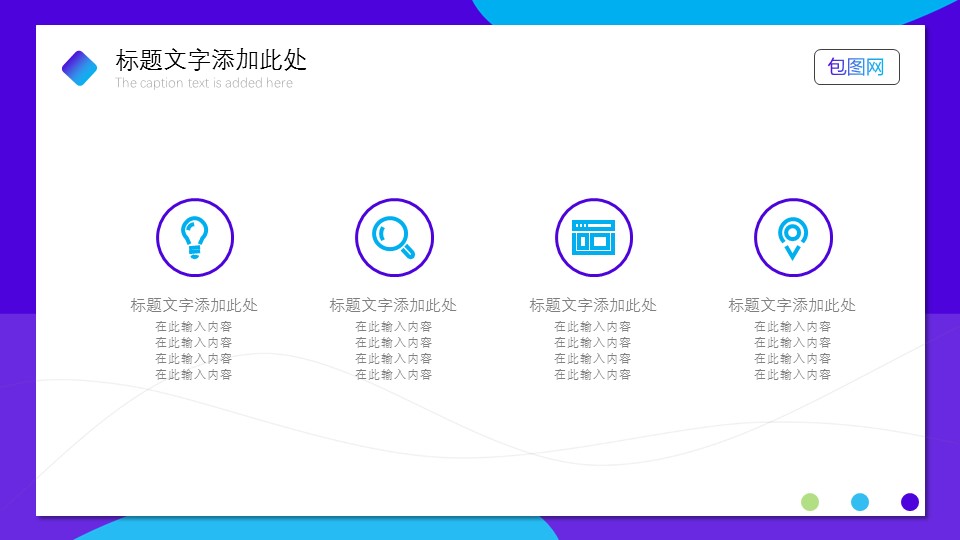
Task: Select the light blue dot
Action: pyautogui.click(x=860, y=502)
